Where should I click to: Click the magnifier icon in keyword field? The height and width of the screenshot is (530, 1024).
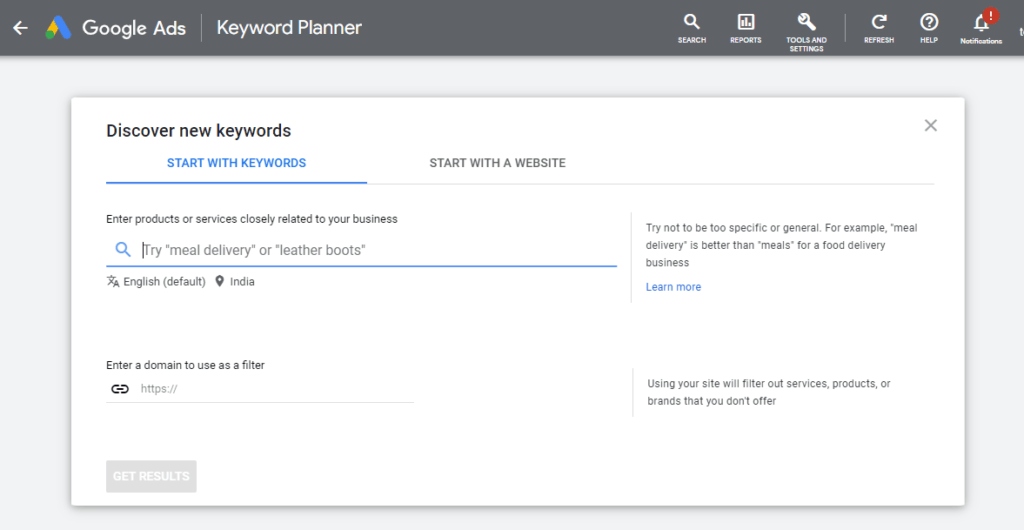(123, 250)
